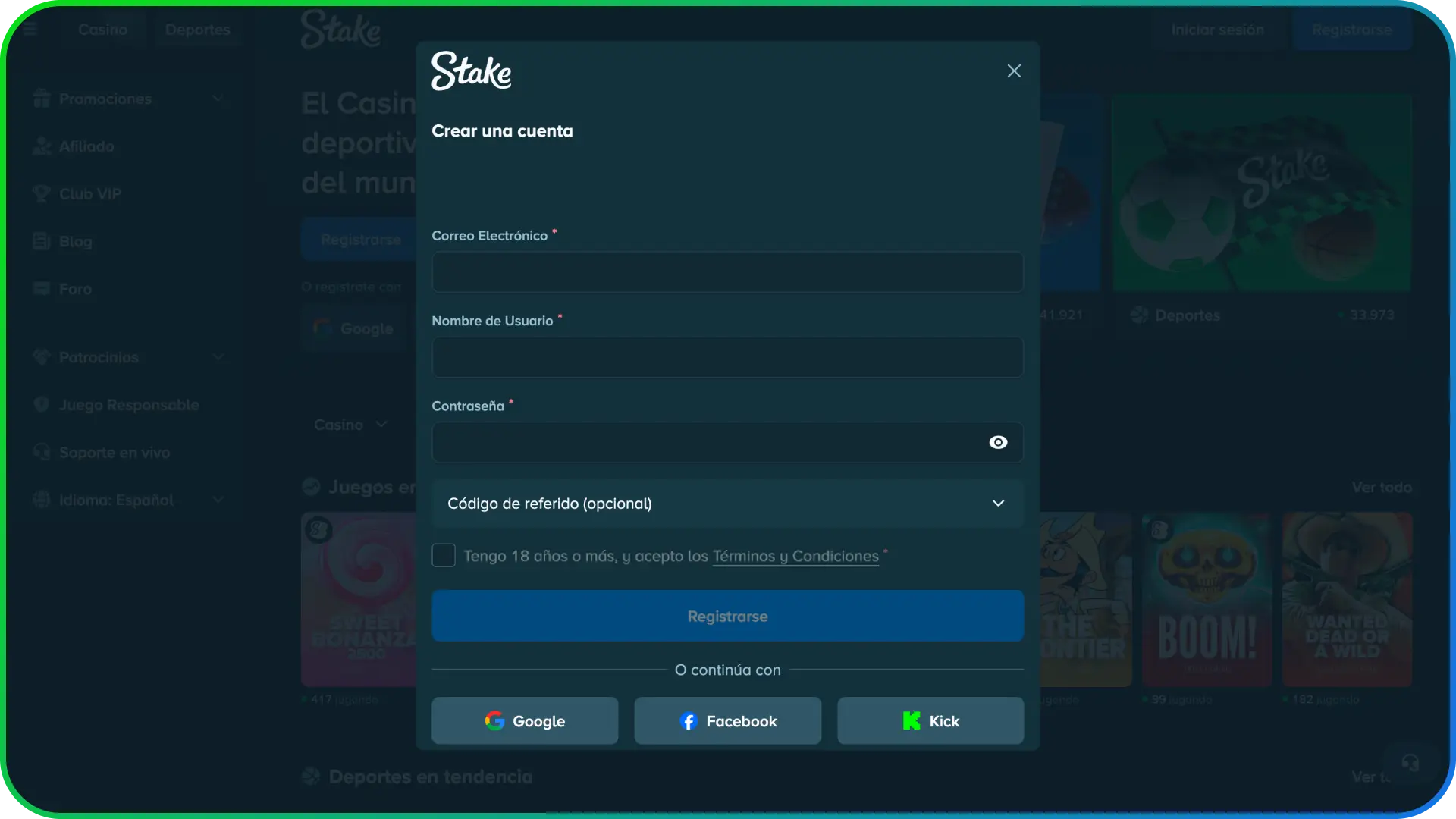Click the Club VIP trophy icon

point(42,193)
